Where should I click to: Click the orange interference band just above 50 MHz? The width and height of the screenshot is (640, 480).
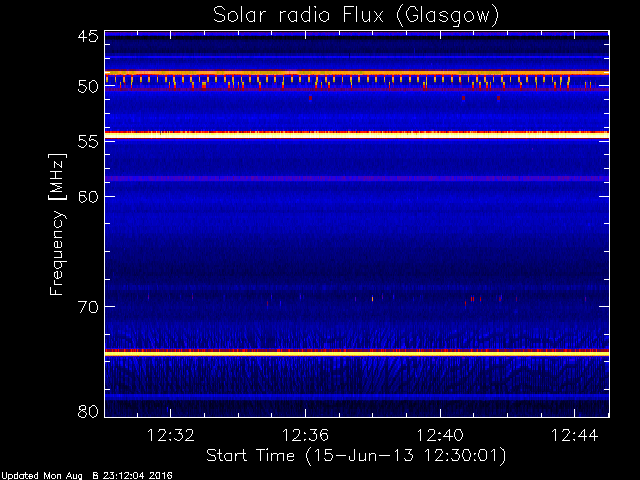(x=357, y=73)
